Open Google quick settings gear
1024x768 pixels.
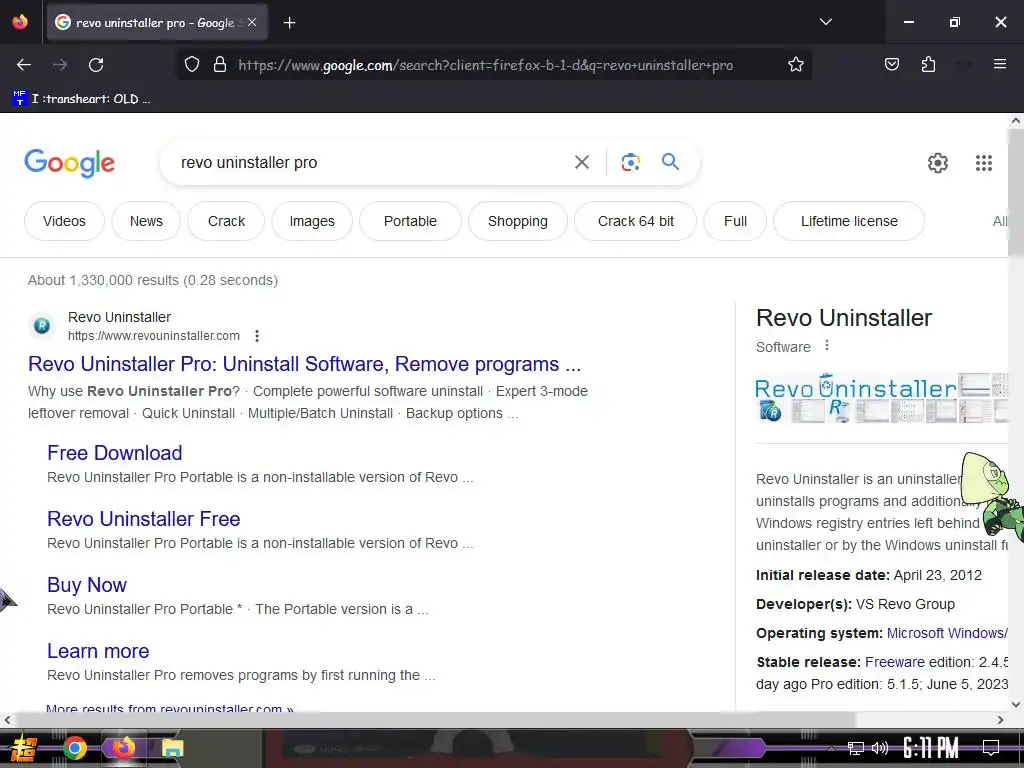[937, 163]
